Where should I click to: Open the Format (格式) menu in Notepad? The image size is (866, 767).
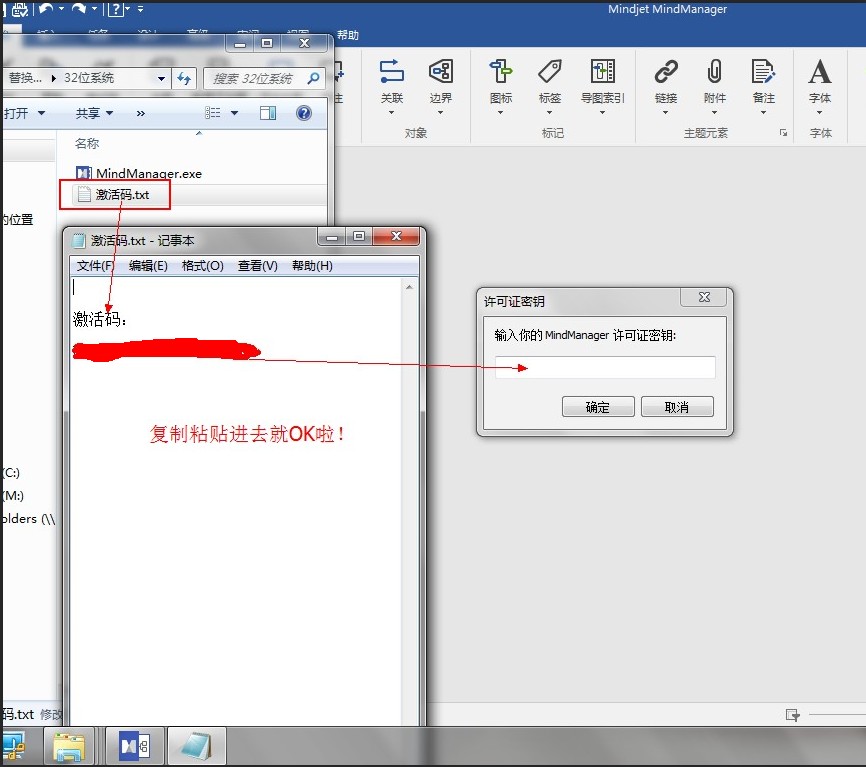coord(202,266)
